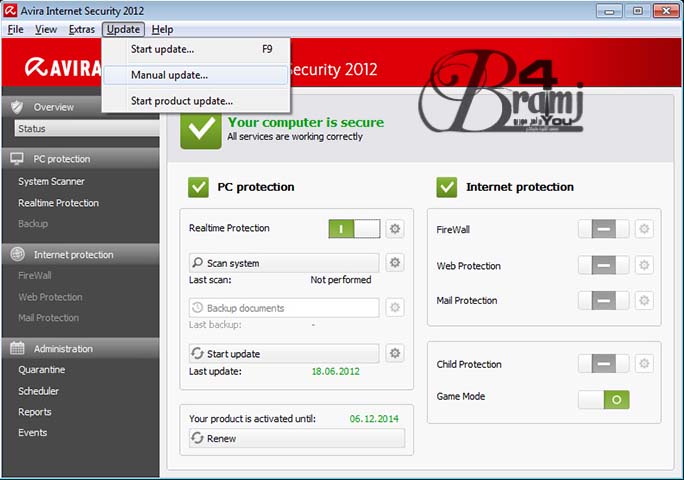Click the green PC protection checkmark icon

(198, 187)
